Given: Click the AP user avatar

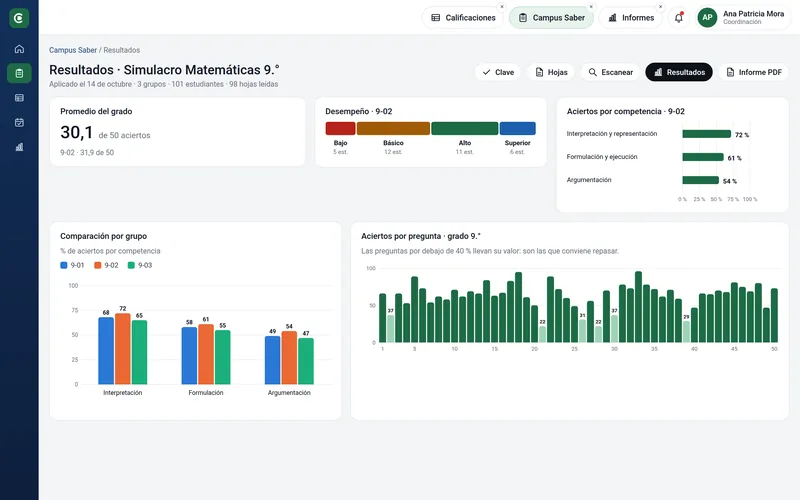Looking at the screenshot, I should [x=707, y=18].
